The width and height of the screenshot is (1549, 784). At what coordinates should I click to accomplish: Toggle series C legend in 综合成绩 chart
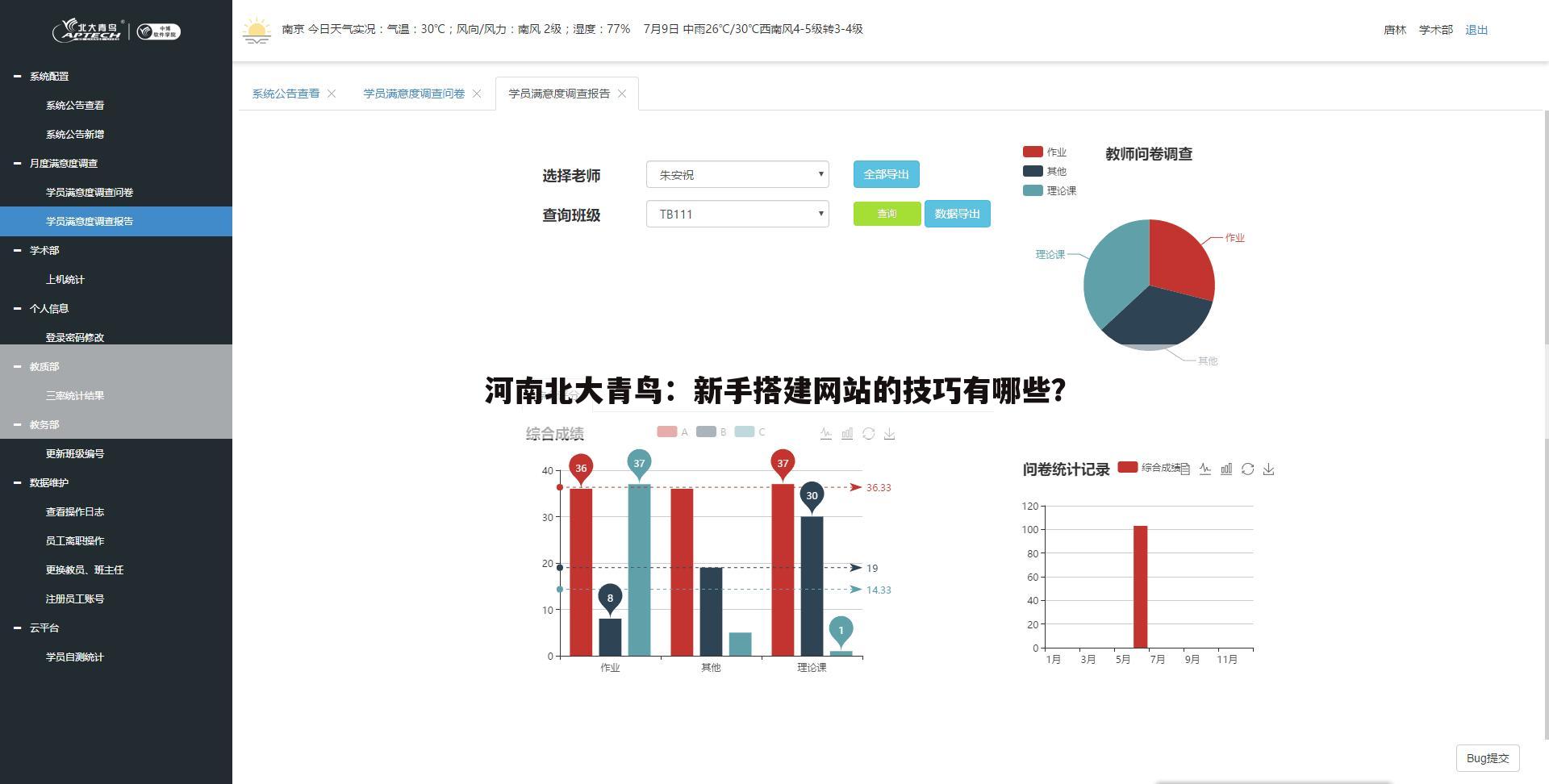[749, 432]
